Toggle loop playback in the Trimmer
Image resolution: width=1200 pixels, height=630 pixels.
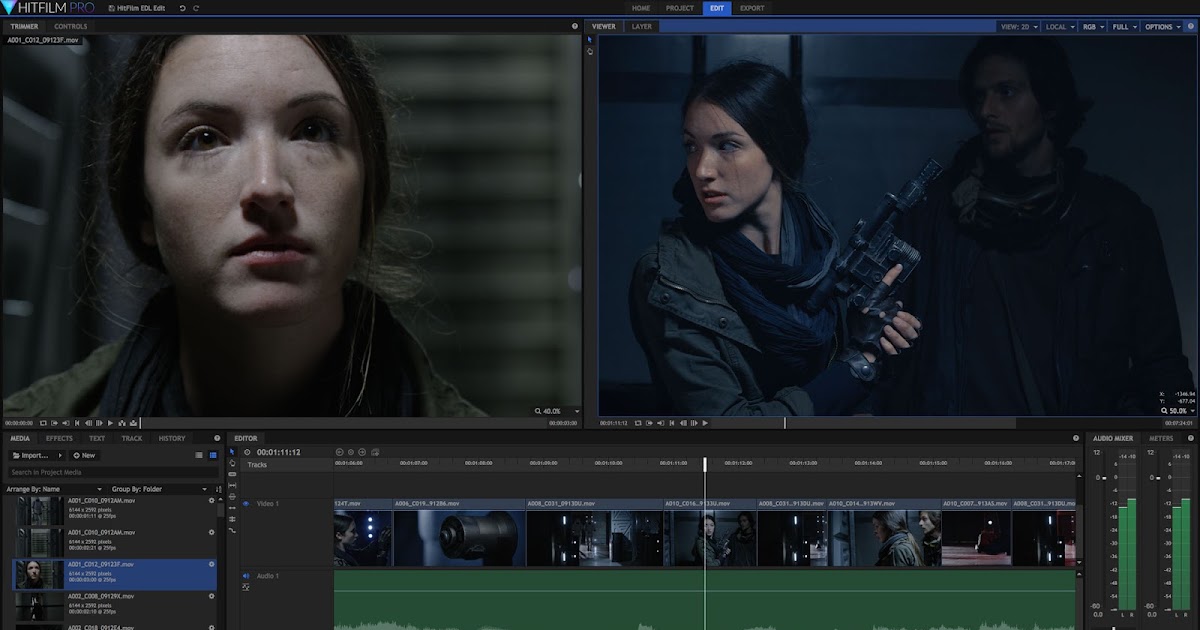click(43, 423)
